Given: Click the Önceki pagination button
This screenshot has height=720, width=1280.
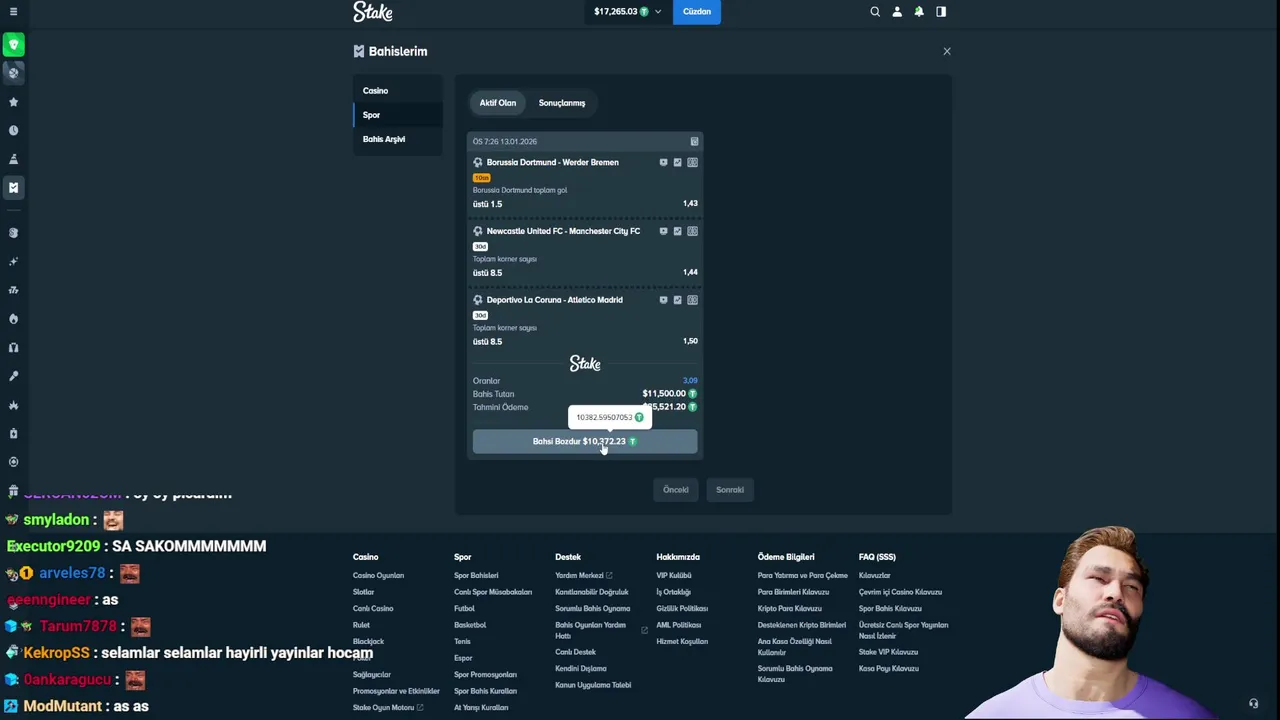Looking at the screenshot, I should pos(676,490).
